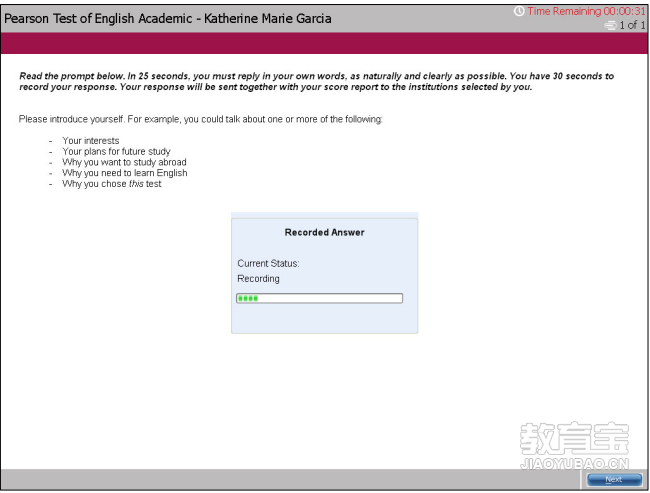Click the empty part of recording bar

tap(330, 298)
